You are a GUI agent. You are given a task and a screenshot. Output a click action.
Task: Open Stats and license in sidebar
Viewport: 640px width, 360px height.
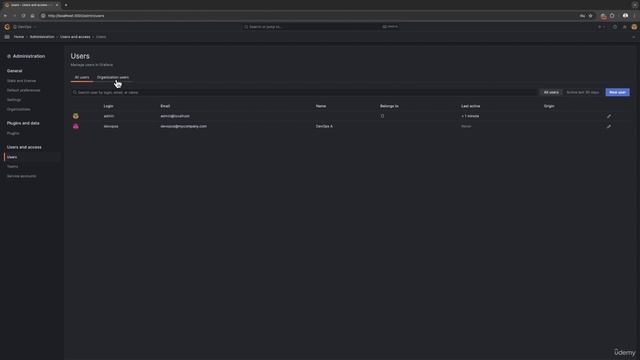click(21, 81)
